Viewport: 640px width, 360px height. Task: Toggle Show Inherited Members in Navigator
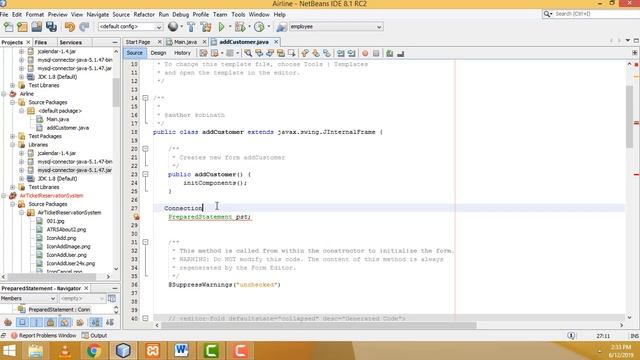[x=8, y=322]
